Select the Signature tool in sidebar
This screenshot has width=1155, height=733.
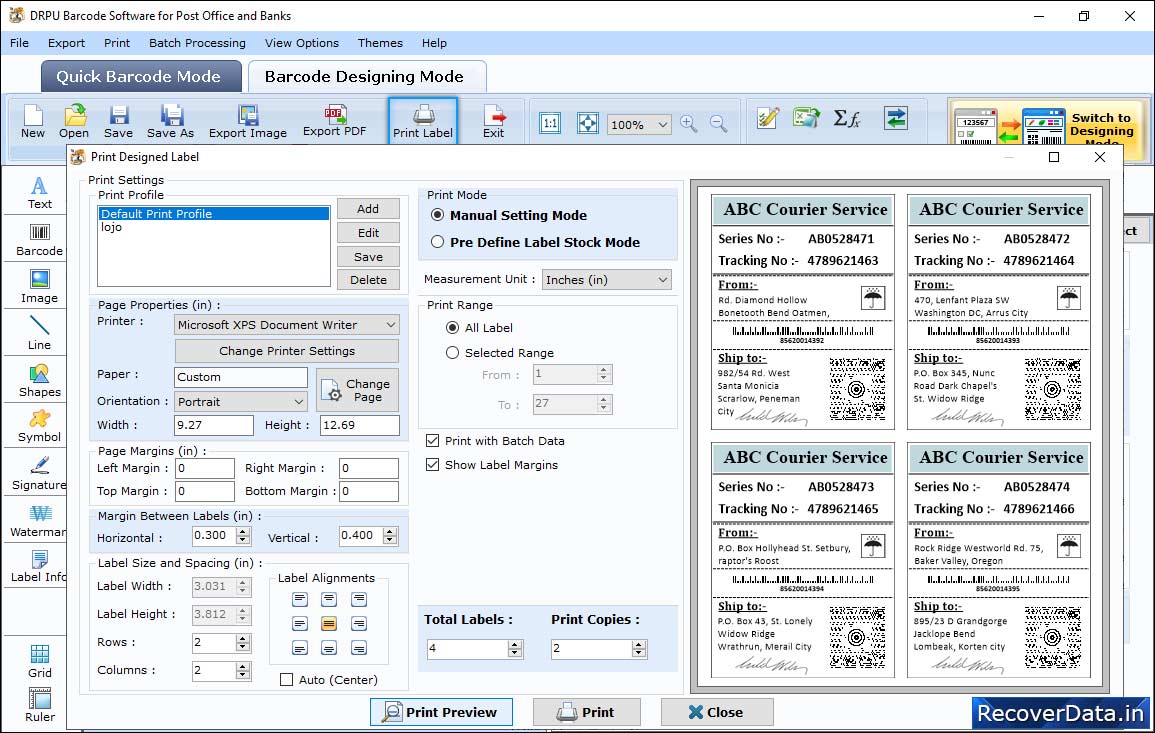coord(39,474)
